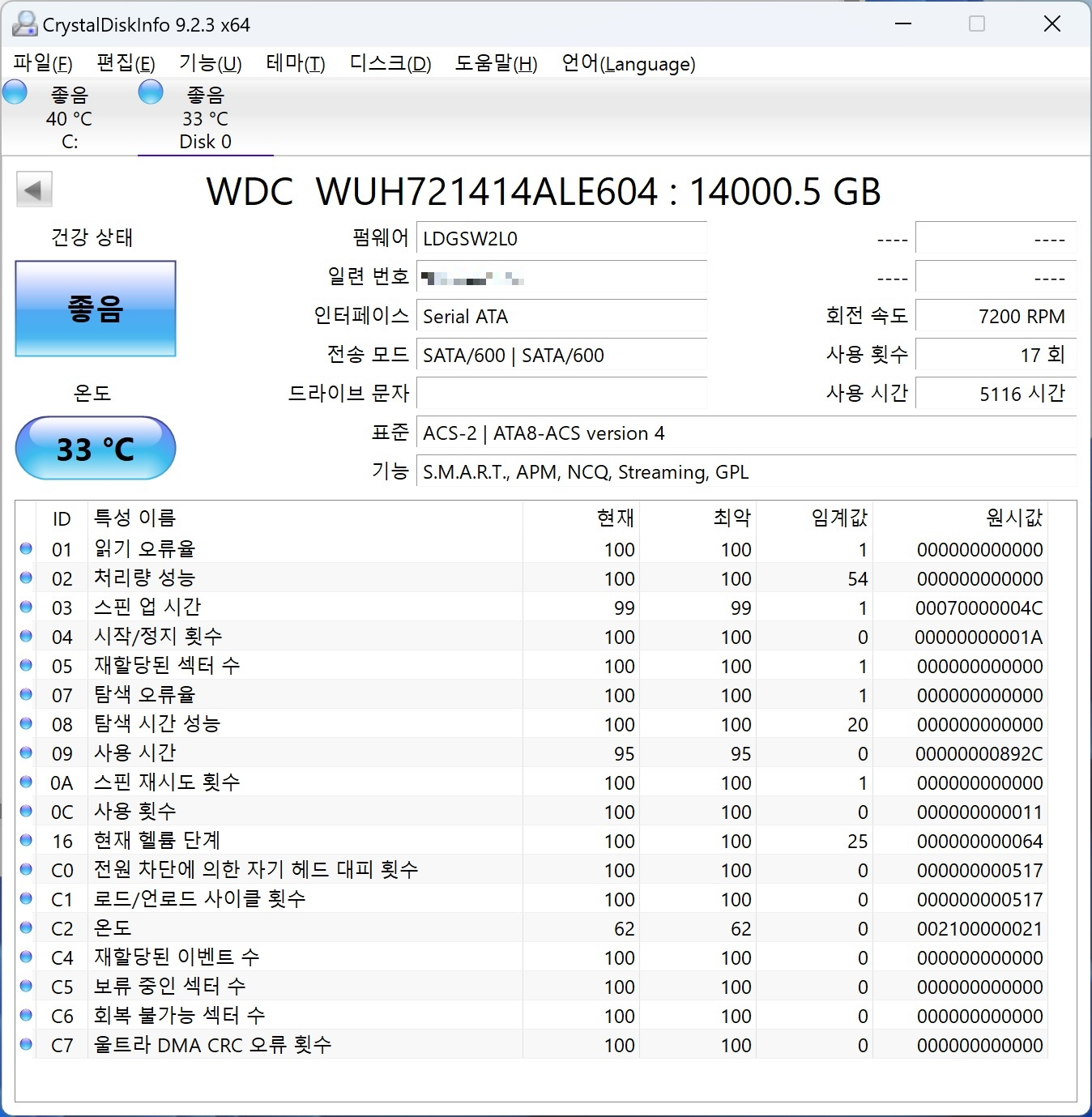Open the 편집(E) menu
Screen dimensions: 1092x1117
pyautogui.click(x=126, y=63)
